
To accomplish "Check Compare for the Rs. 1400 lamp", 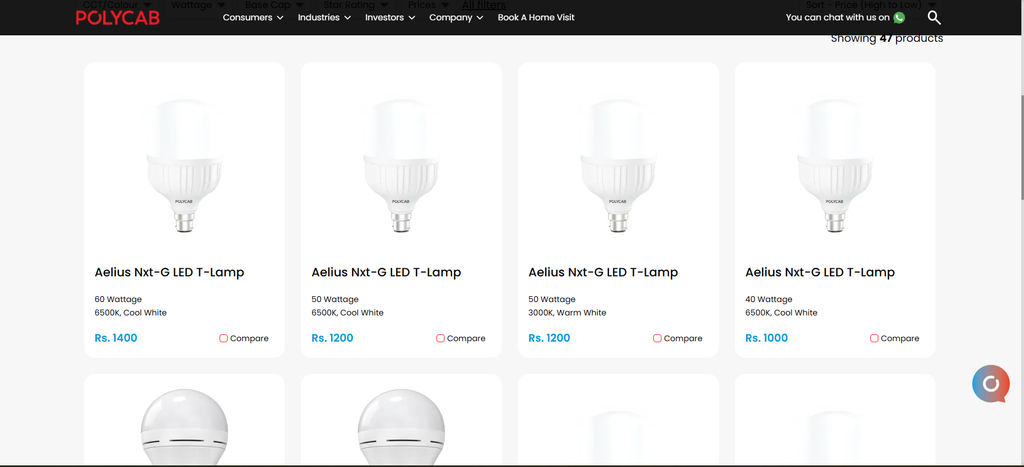I will pyautogui.click(x=223, y=338).
